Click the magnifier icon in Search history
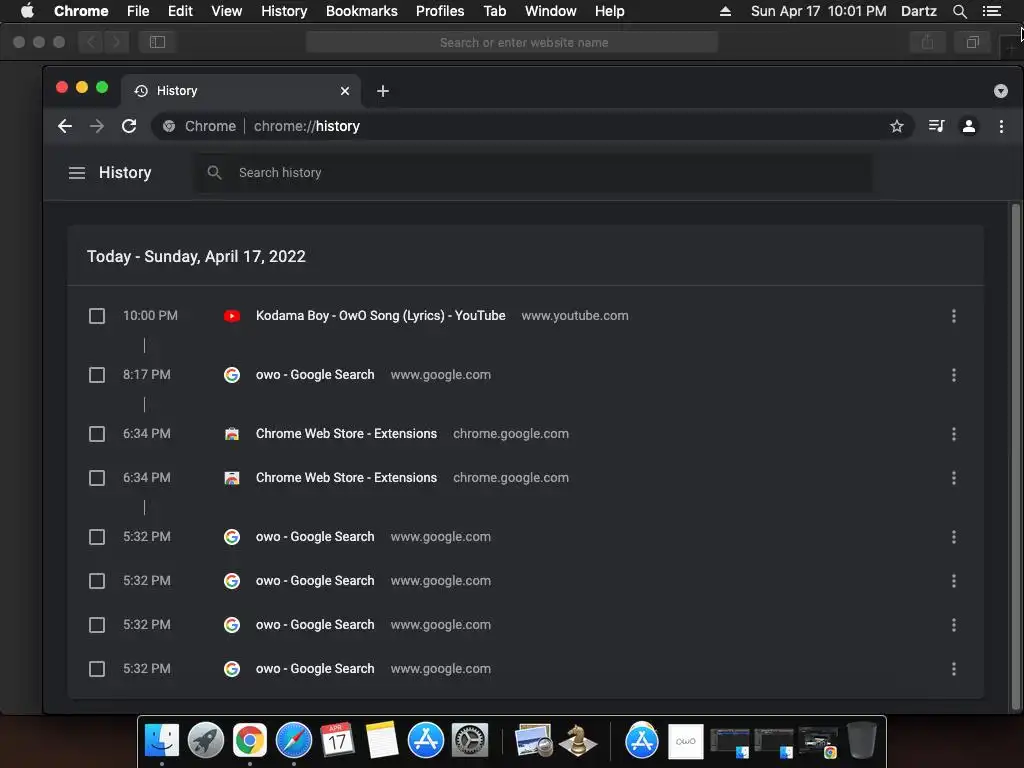 pos(214,172)
